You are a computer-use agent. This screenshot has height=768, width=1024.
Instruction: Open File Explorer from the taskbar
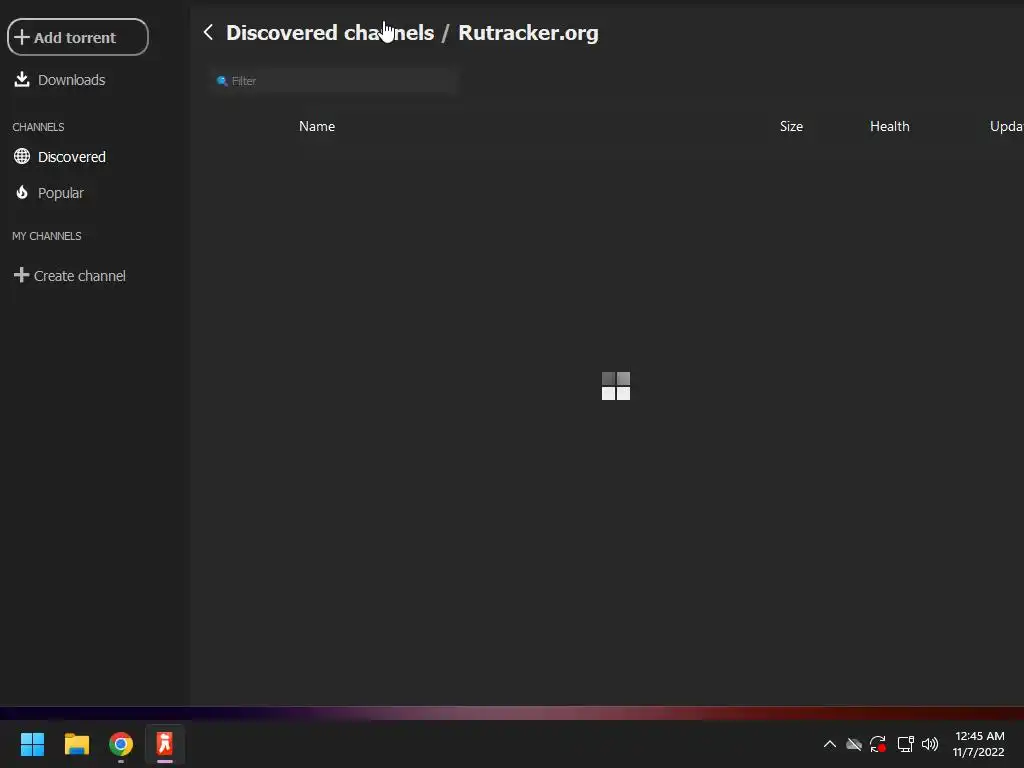pos(76,744)
